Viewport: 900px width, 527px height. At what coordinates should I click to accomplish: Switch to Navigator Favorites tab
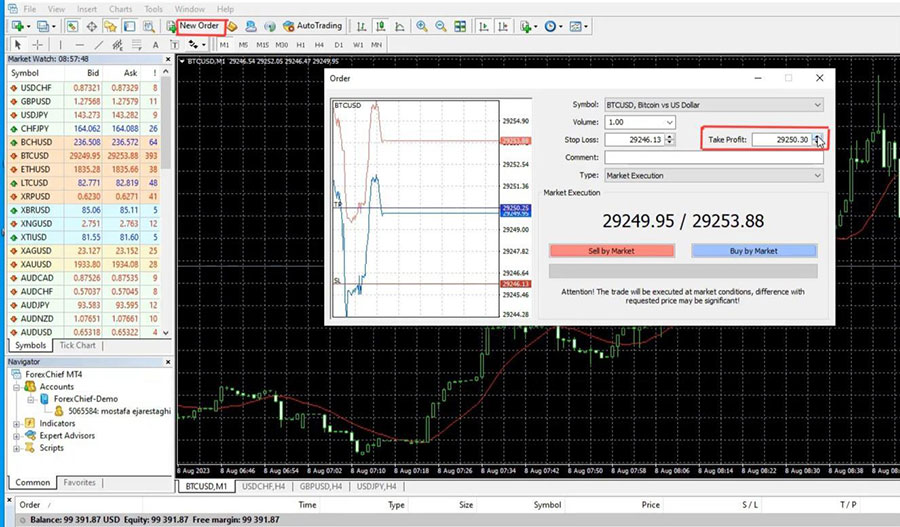point(79,482)
